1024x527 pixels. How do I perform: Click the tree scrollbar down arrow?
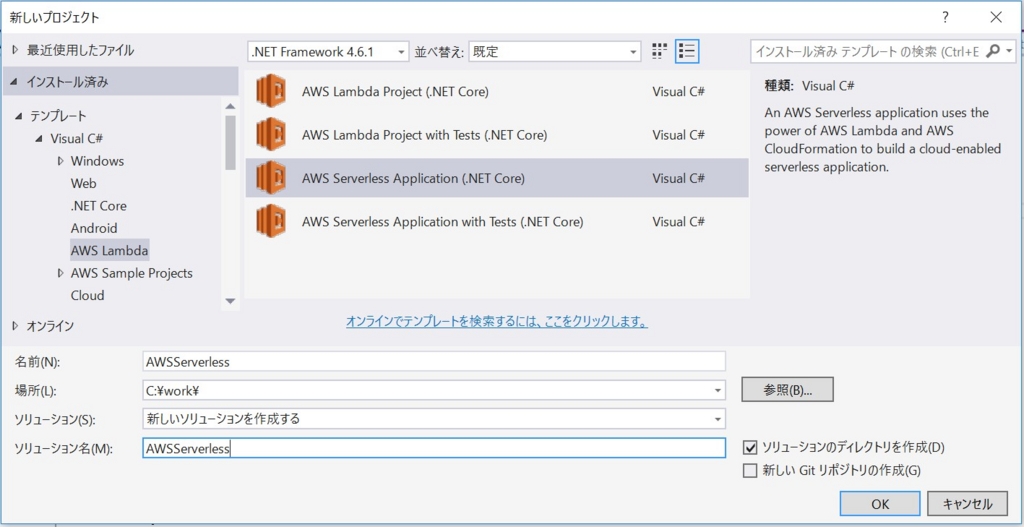(x=230, y=300)
